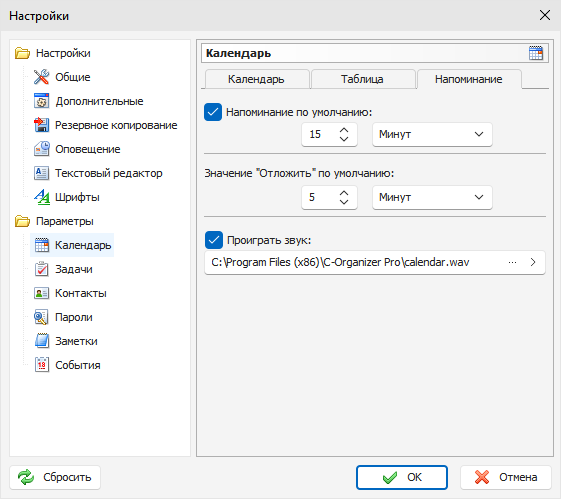Image resolution: width=561 pixels, height=499 pixels.
Task: Click the Календарь tree calendar icon
Action: (42, 245)
